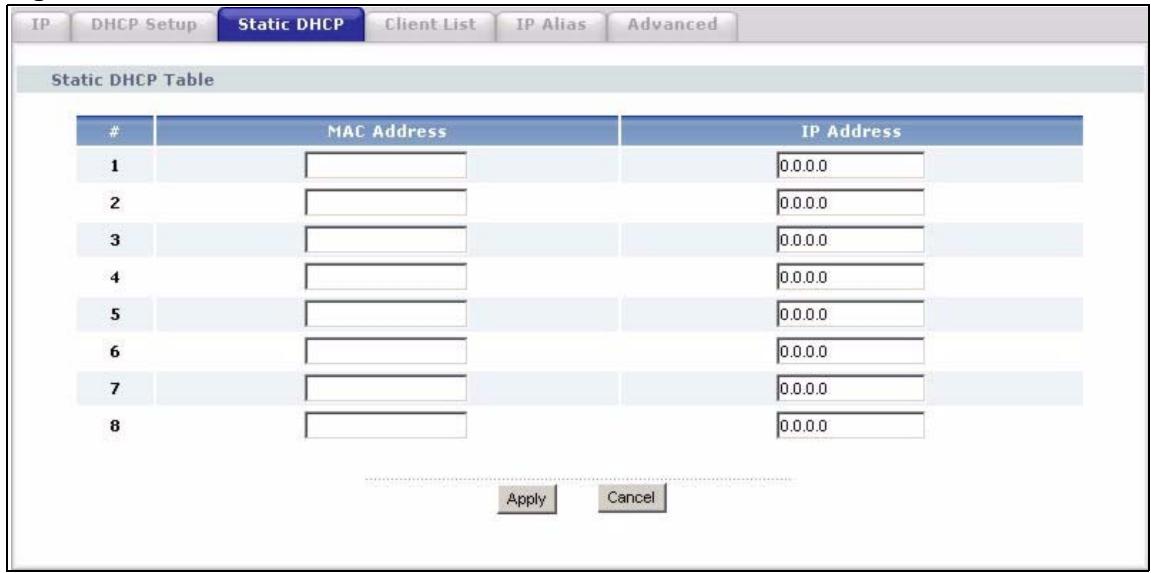Switch to the Advanced tab
This screenshot has height=573, width=1151.
point(671,25)
